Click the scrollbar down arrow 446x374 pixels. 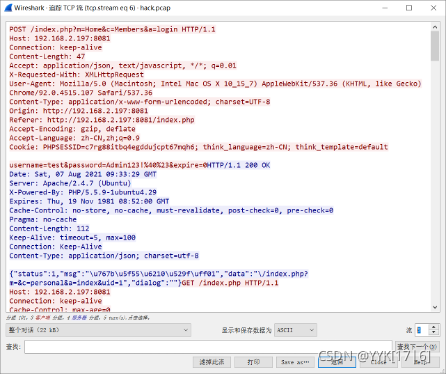coord(435,307)
